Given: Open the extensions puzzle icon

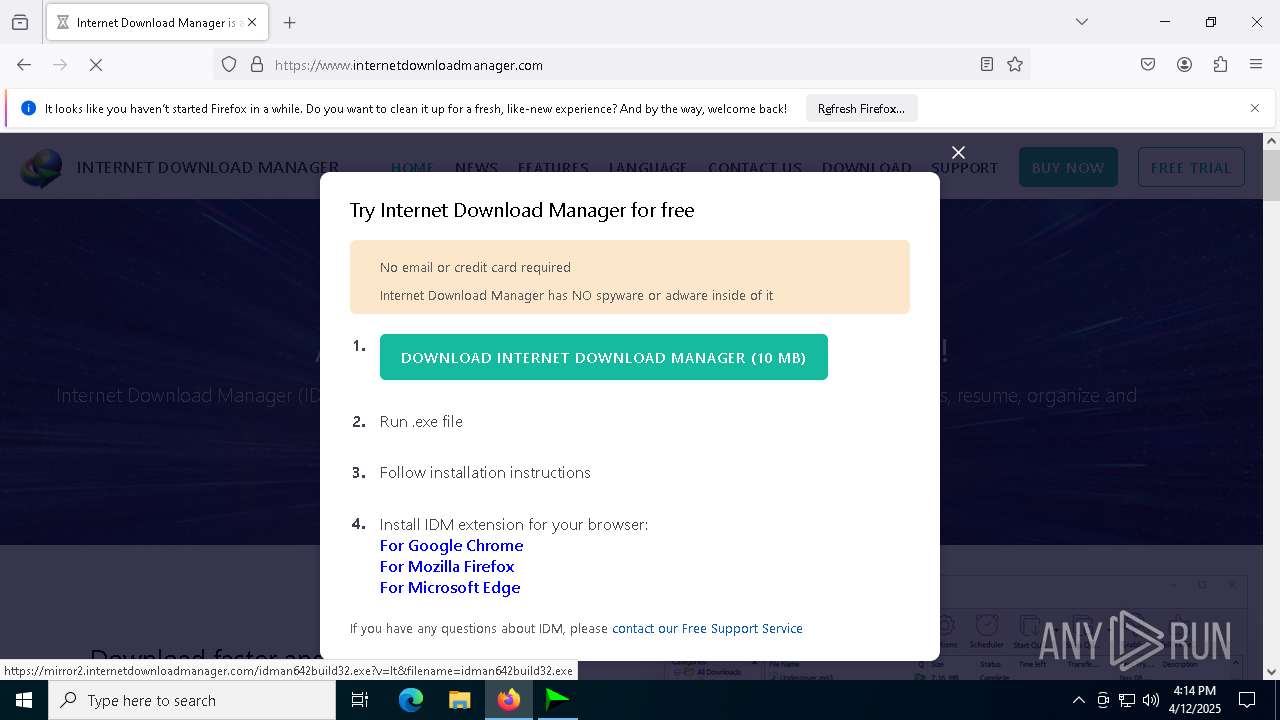Looking at the screenshot, I should [x=1220, y=65].
